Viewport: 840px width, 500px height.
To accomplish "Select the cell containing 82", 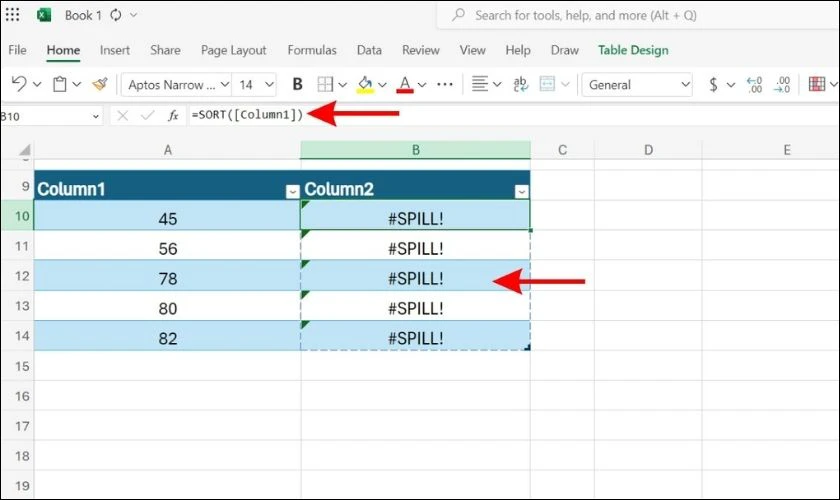I will (x=168, y=336).
